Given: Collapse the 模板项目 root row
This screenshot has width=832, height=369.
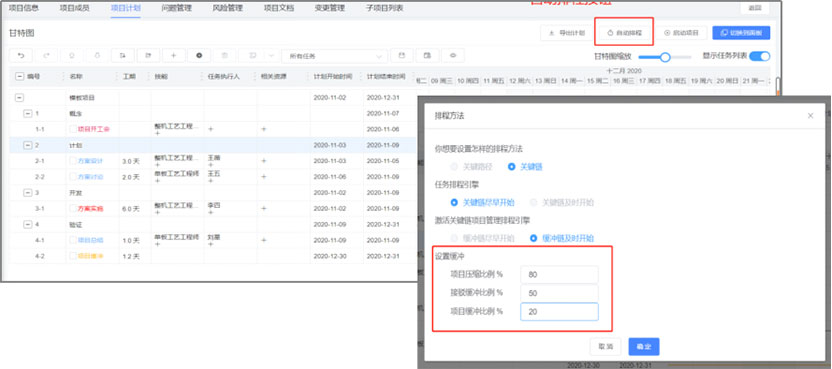Looking at the screenshot, I should click(20, 98).
